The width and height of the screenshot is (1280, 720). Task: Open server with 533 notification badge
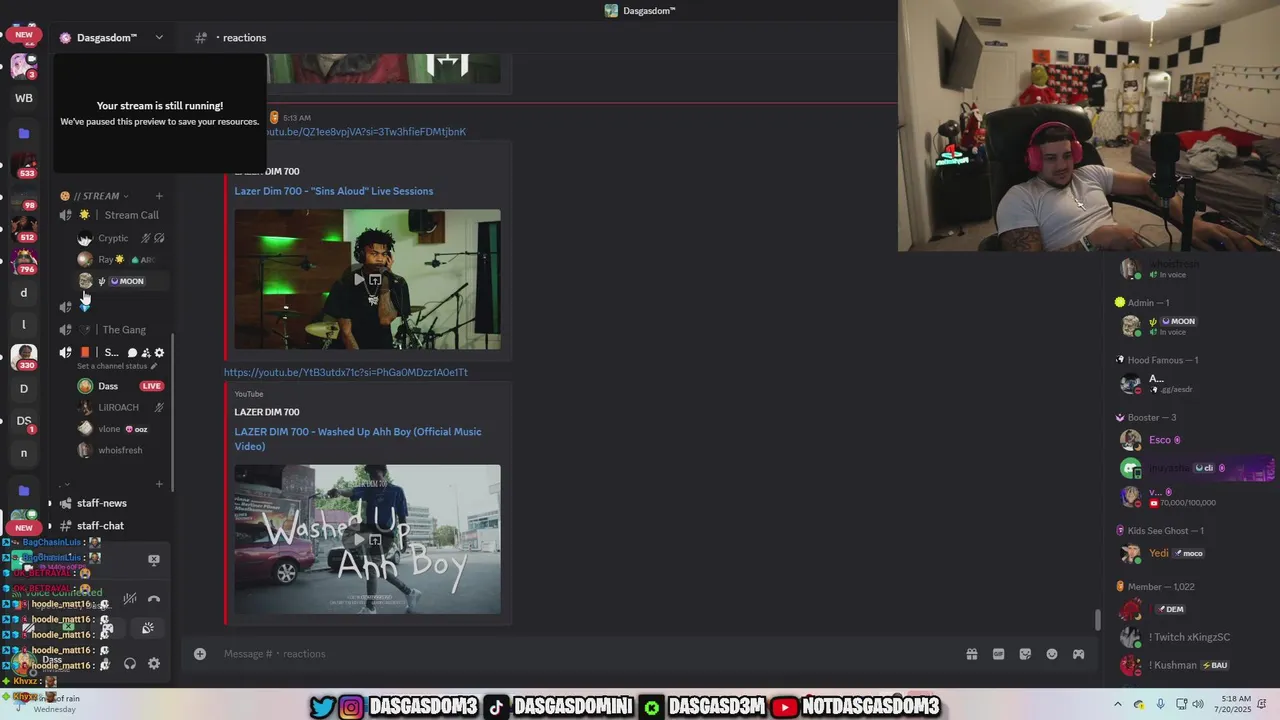click(x=24, y=164)
